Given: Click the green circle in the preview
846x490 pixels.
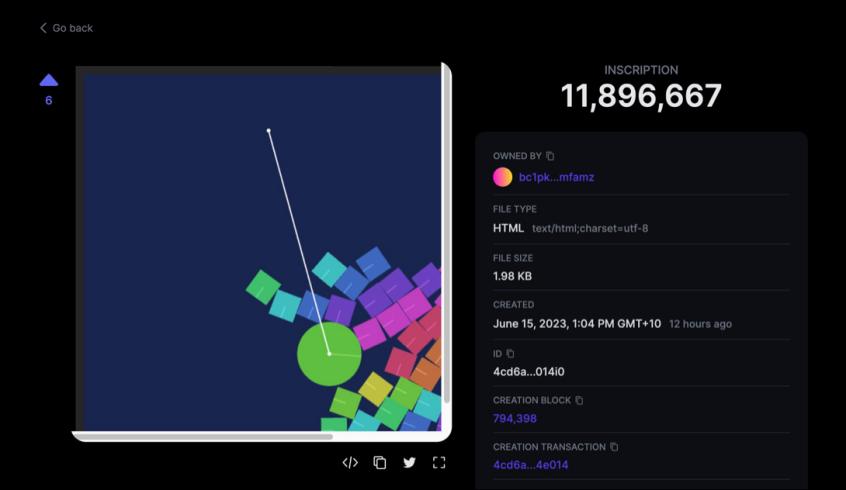Looking at the screenshot, I should click(329, 353).
